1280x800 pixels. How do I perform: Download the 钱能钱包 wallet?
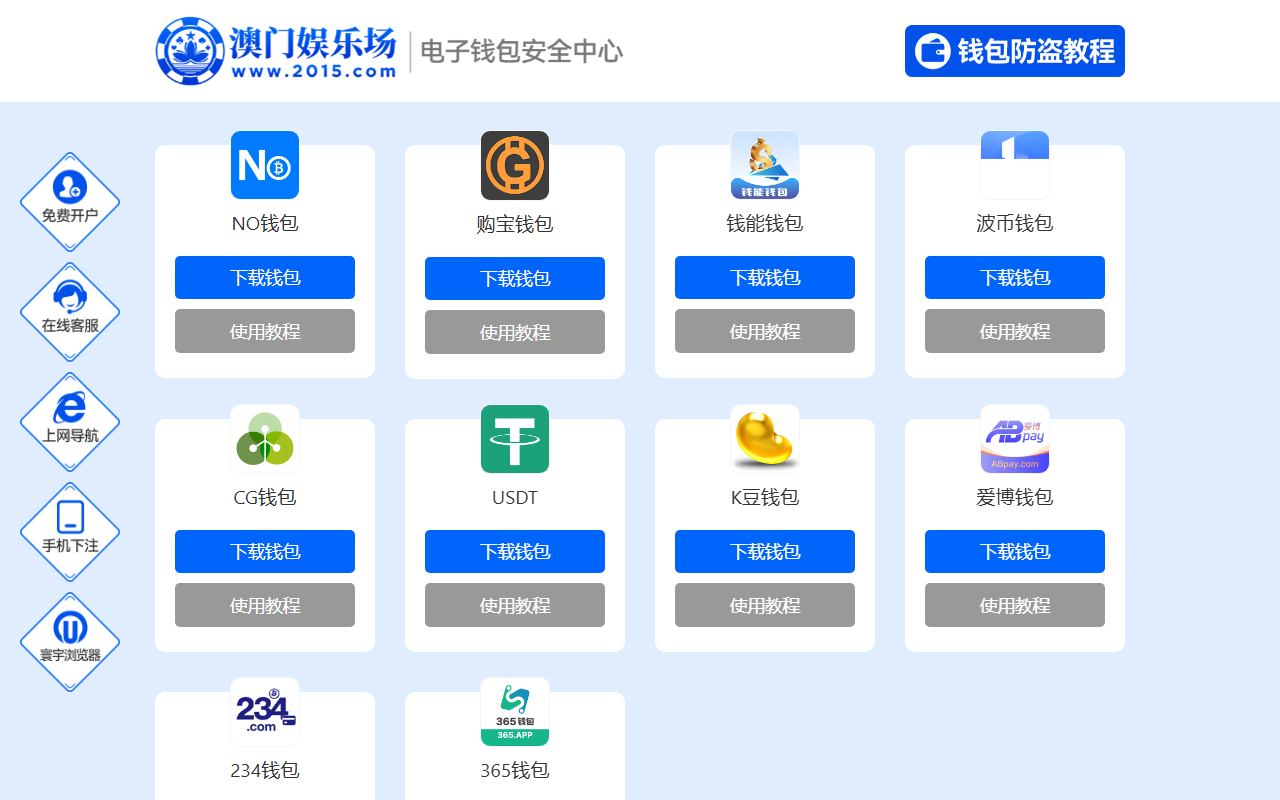765,277
